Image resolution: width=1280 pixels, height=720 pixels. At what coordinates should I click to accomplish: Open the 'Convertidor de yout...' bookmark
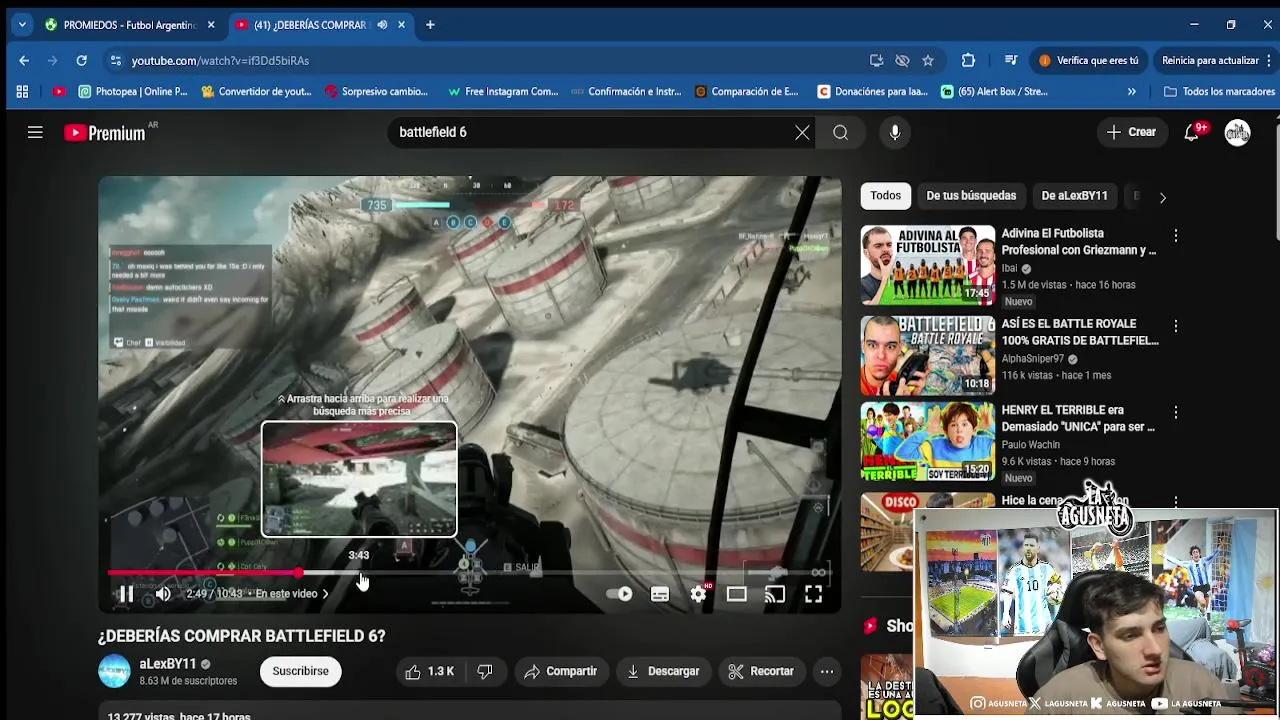[x=256, y=92]
